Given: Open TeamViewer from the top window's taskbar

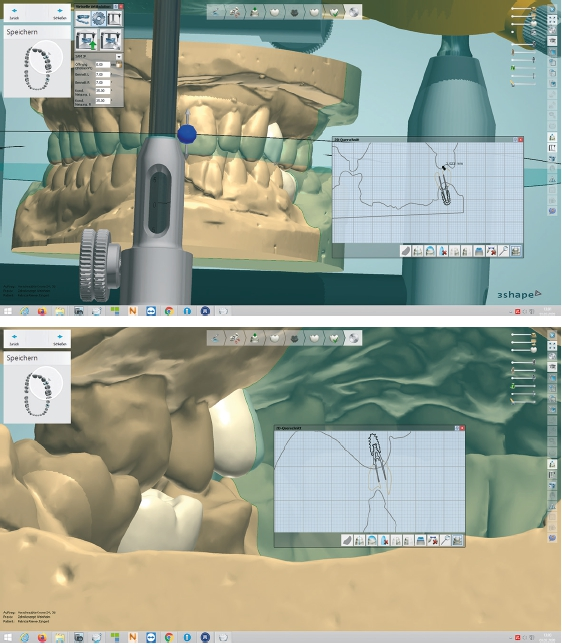Looking at the screenshot, I should pos(151,311).
